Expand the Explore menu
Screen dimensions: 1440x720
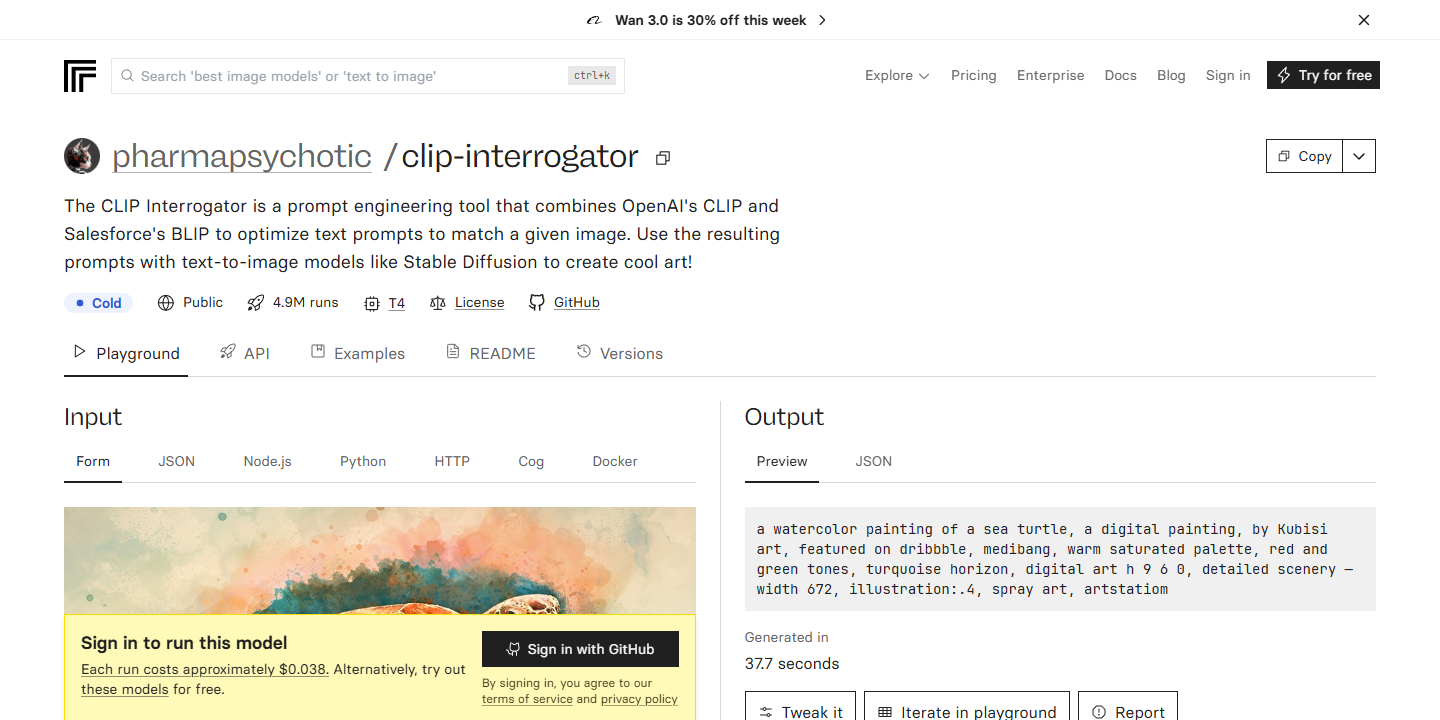pyautogui.click(x=897, y=75)
